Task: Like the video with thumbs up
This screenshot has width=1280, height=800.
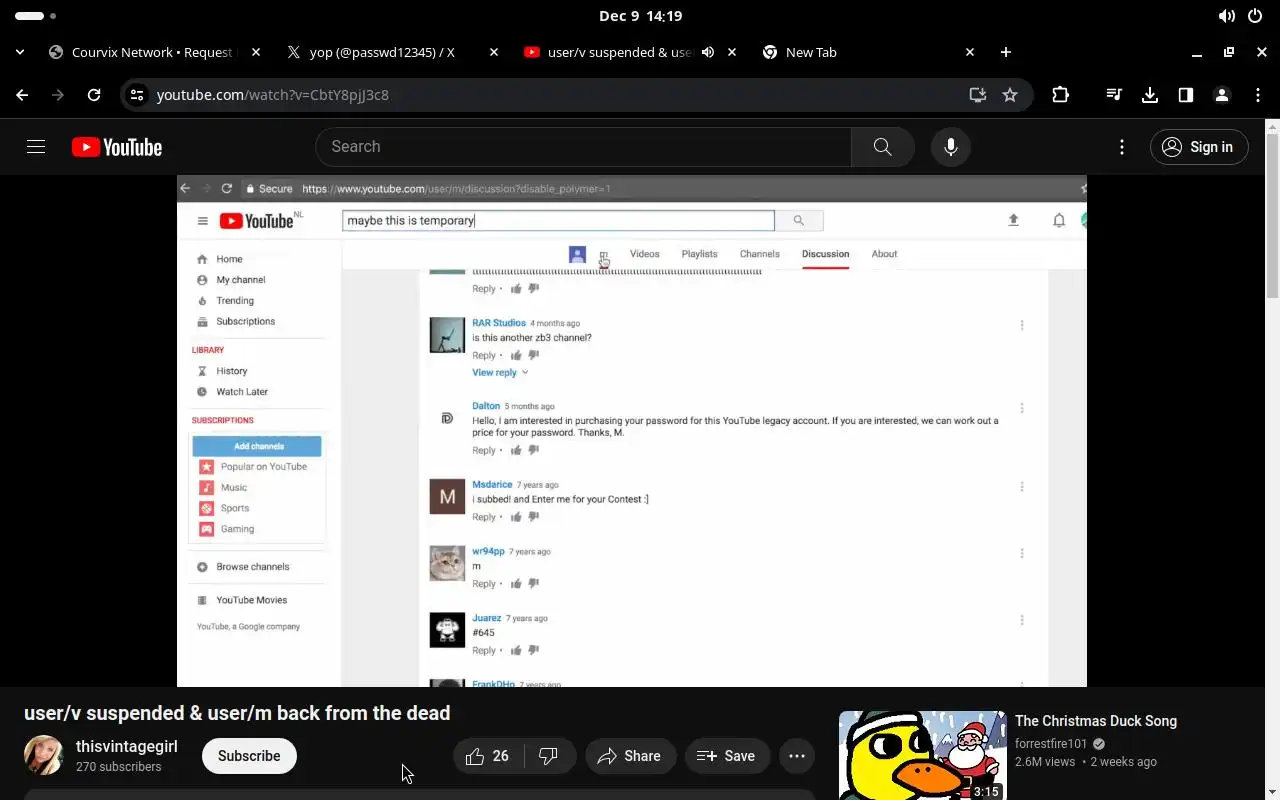Action: [x=488, y=756]
